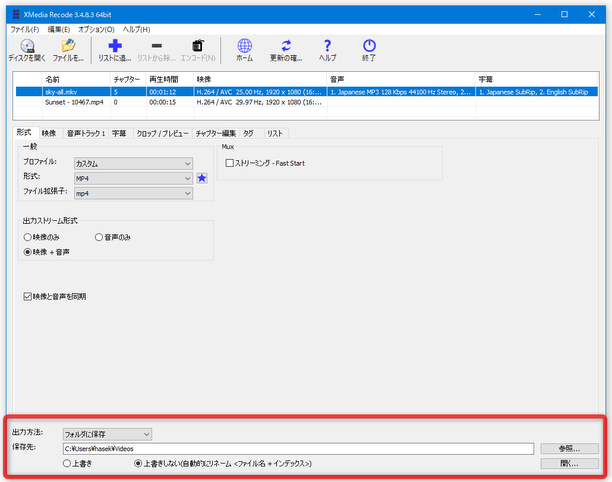Open the ファイル(F) menu

tap(25, 29)
